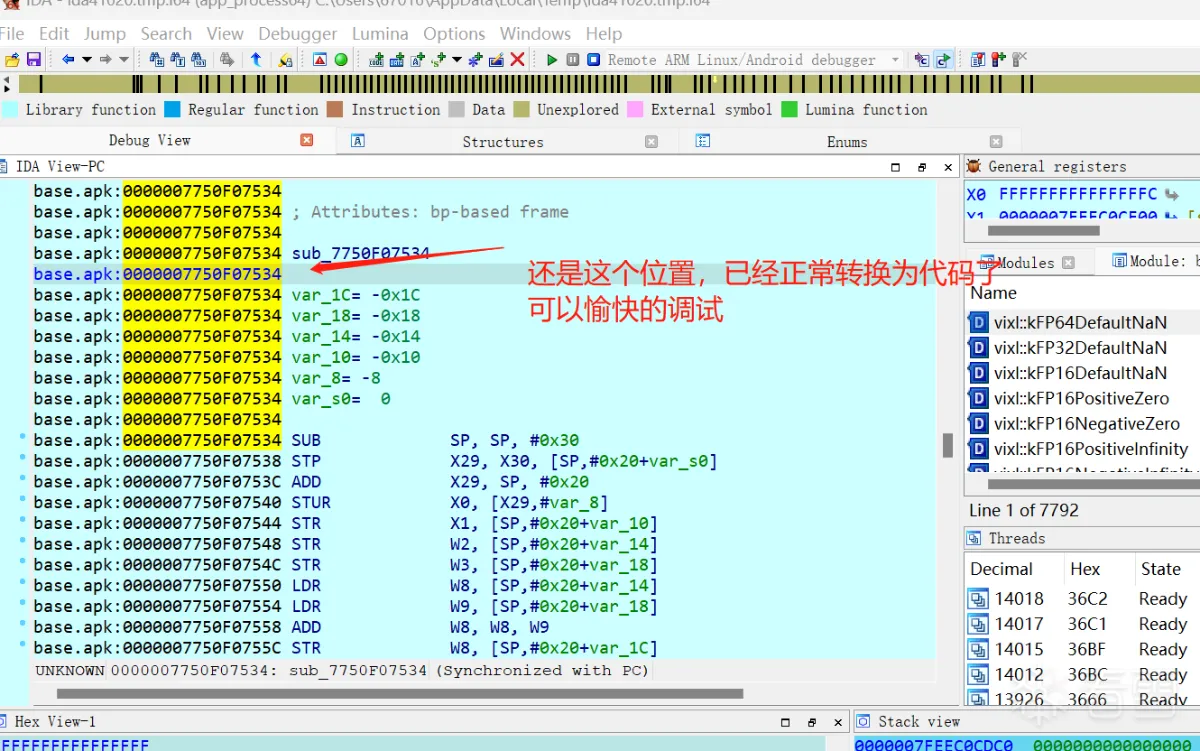The image size is (1200, 751).
Task: Click the red triangle warning toolbar icon
Action: (319, 60)
